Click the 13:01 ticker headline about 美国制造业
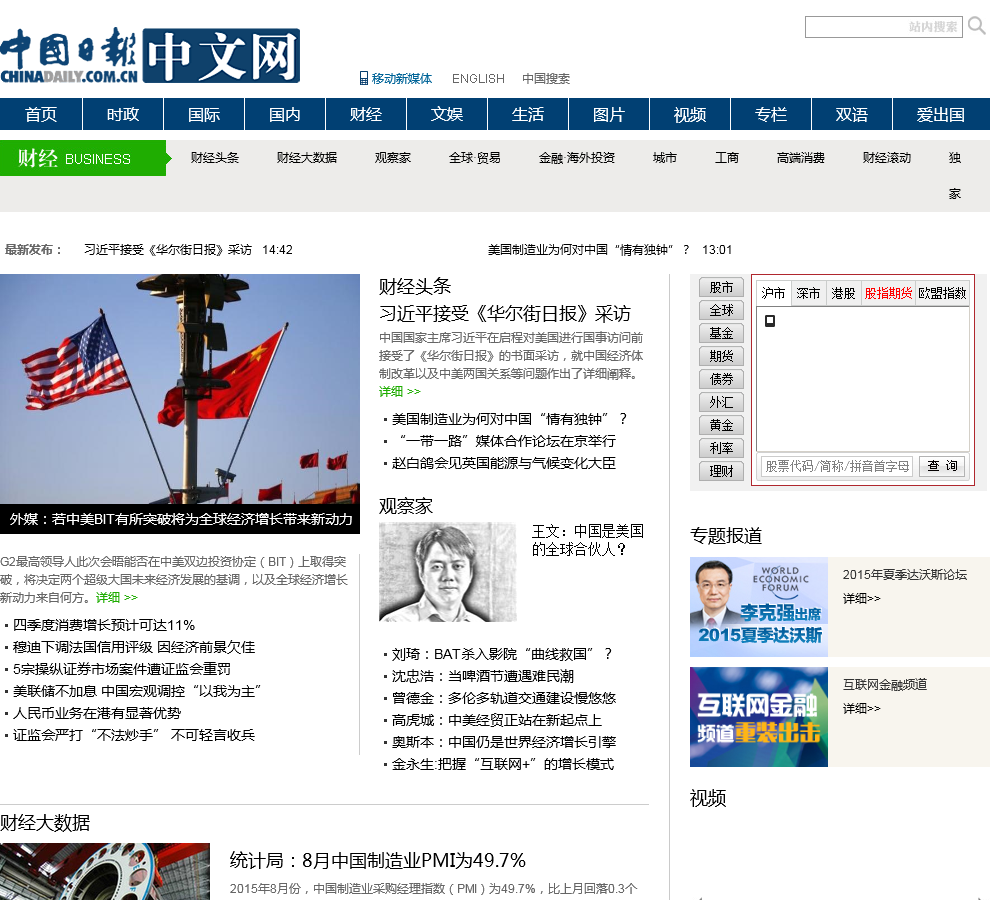Screen dimensions: 990x900 coord(588,249)
